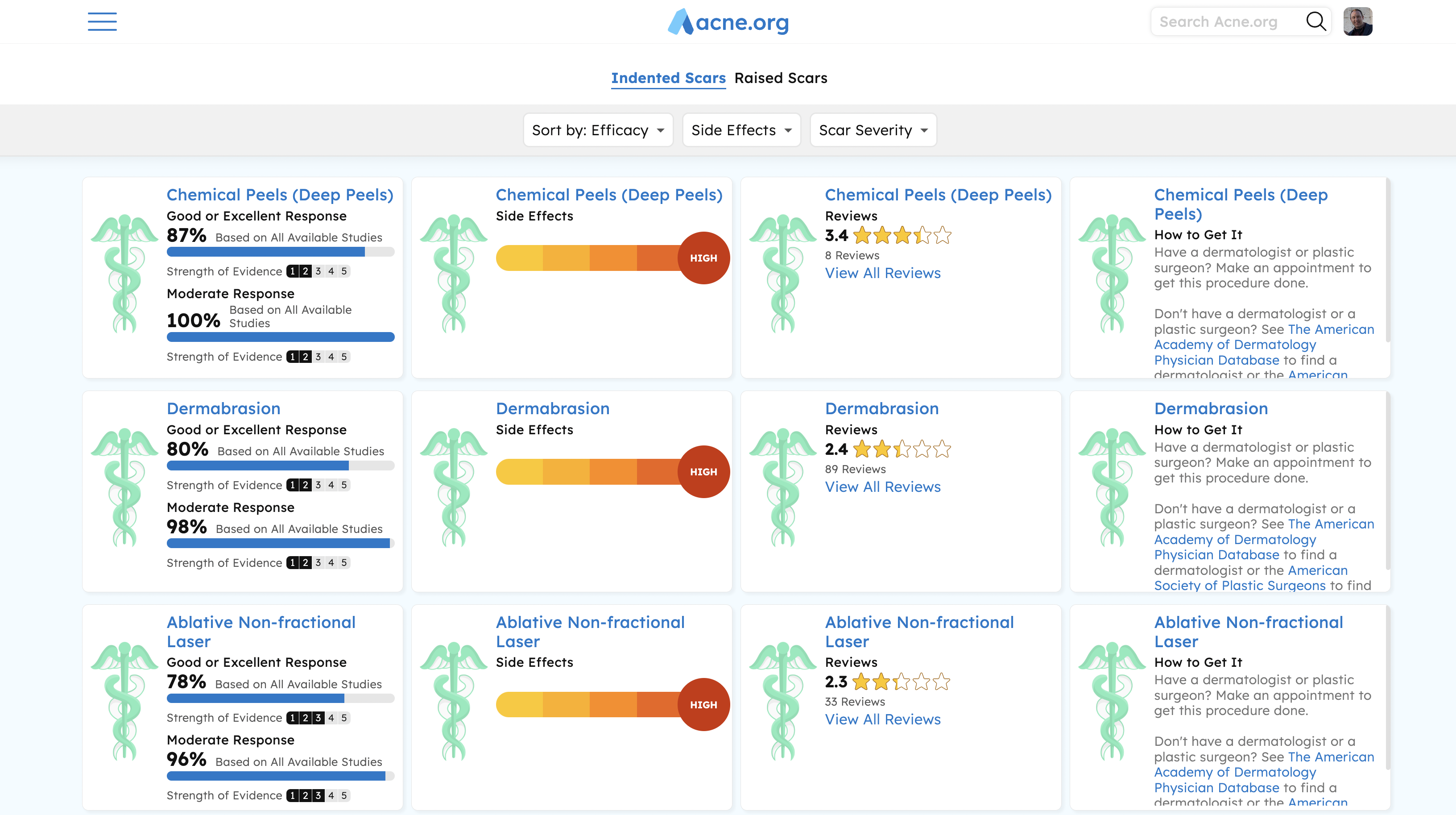
Task: Click caduceus icon in Ablative Laser Side Effects card
Action: tap(453, 701)
